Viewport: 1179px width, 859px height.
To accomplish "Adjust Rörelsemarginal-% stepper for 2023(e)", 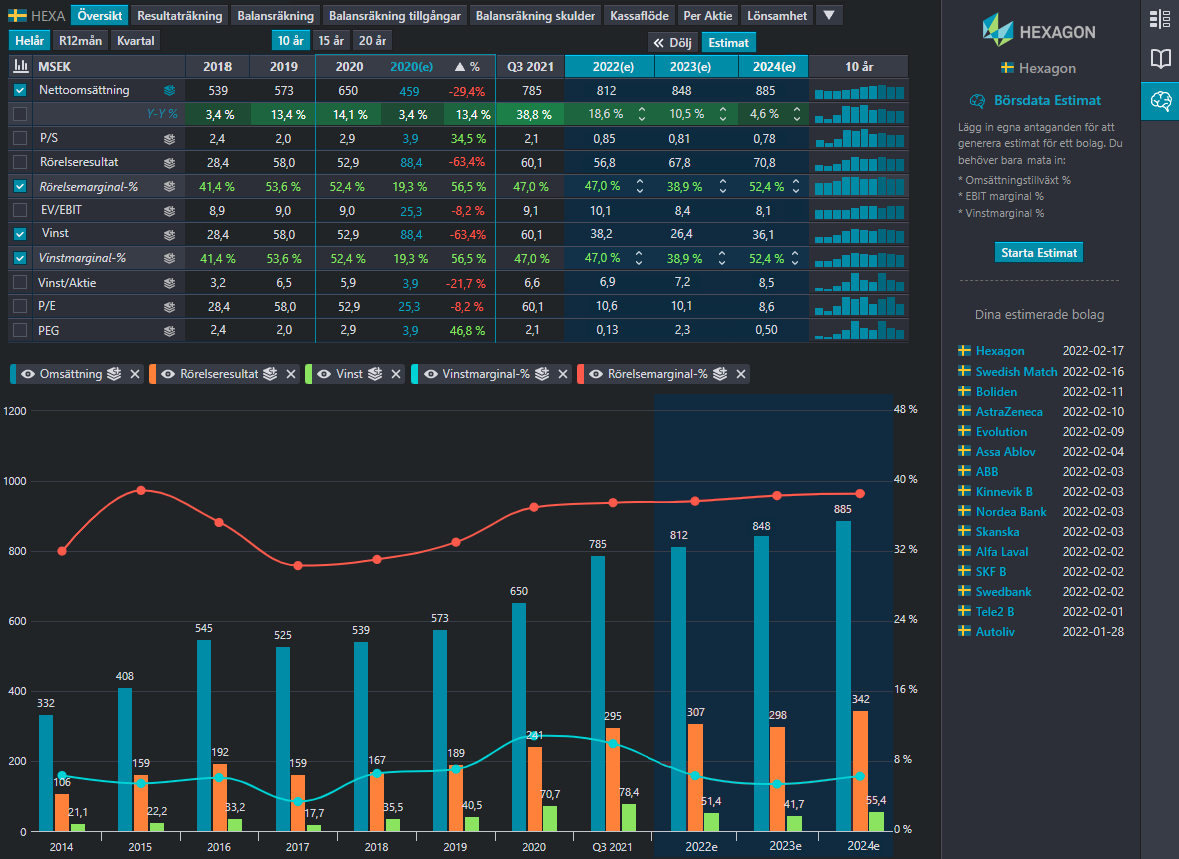I will pos(723,187).
